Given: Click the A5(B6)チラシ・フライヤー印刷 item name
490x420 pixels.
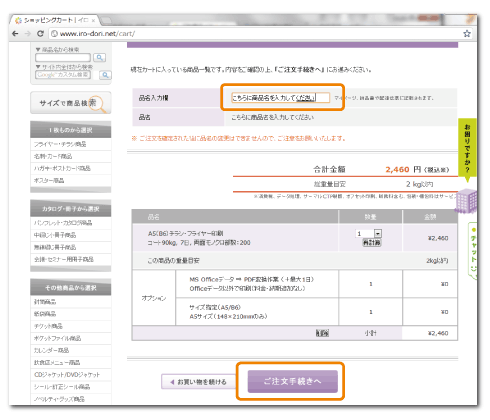Looking at the screenshot, I should click(x=186, y=233).
